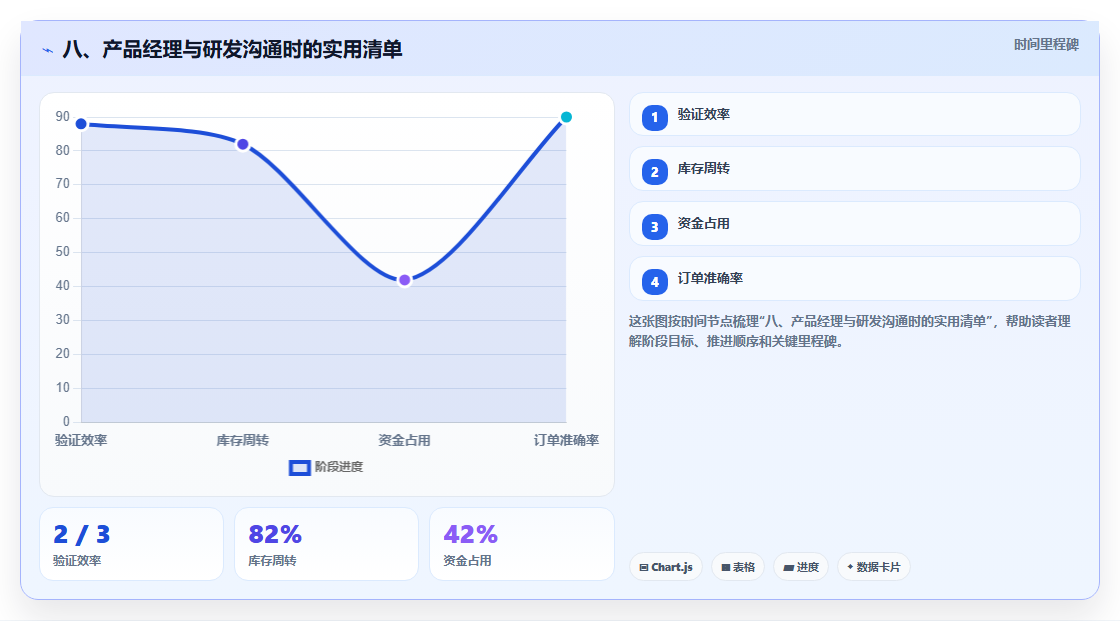The width and height of the screenshot is (1120, 621).
Task: Open the 资金占用 milestone row
Action: (854, 224)
